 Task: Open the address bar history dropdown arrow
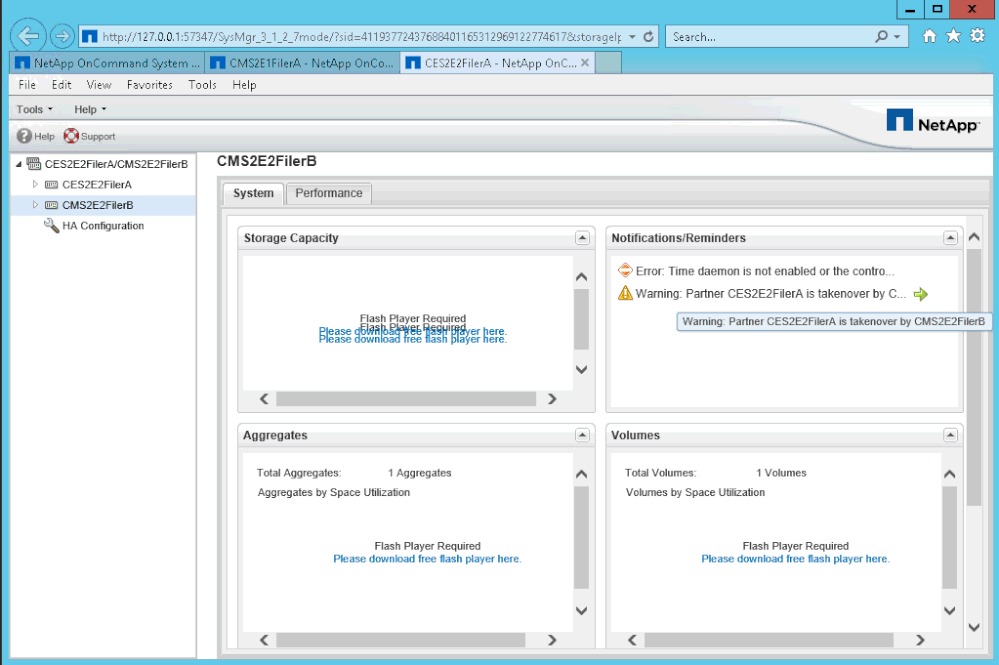click(x=632, y=37)
